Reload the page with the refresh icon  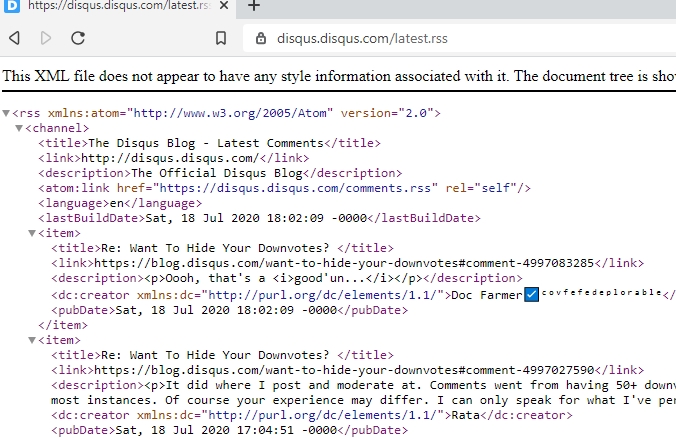(x=78, y=38)
